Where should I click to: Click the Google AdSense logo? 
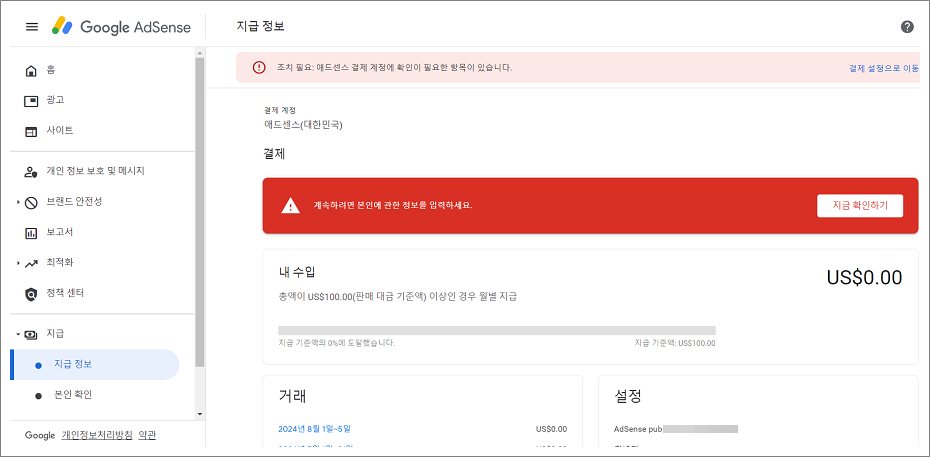(122, 27)
